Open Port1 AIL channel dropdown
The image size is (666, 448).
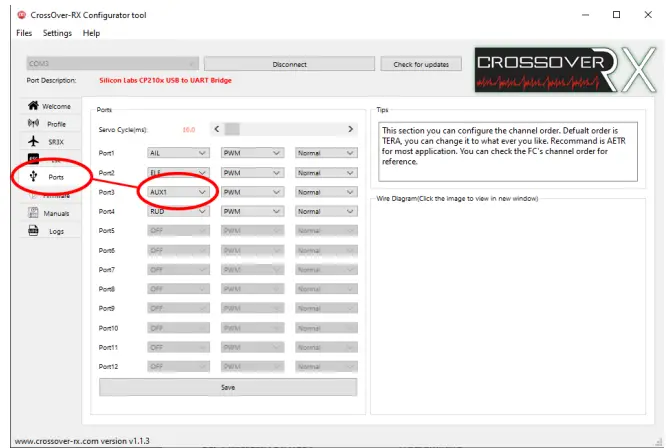(x=178, y=153)
